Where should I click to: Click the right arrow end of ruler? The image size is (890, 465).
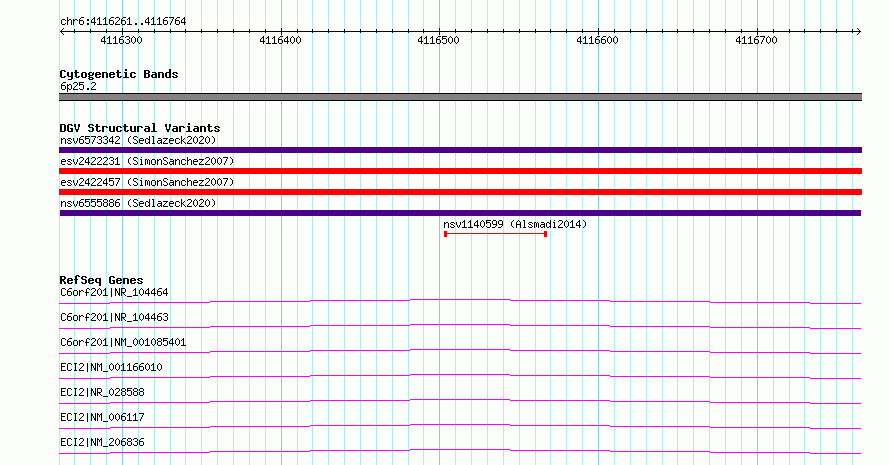(859, 32)
